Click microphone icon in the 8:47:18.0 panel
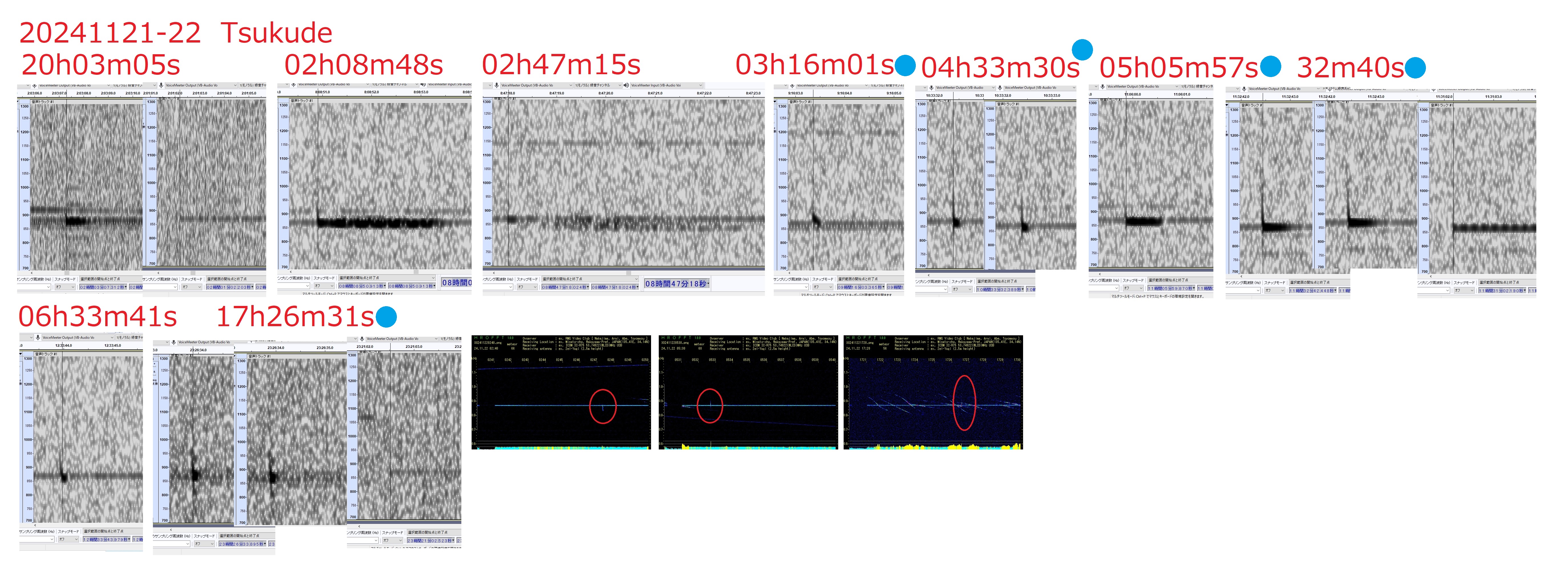The image size is (1568, 581). 497,85
